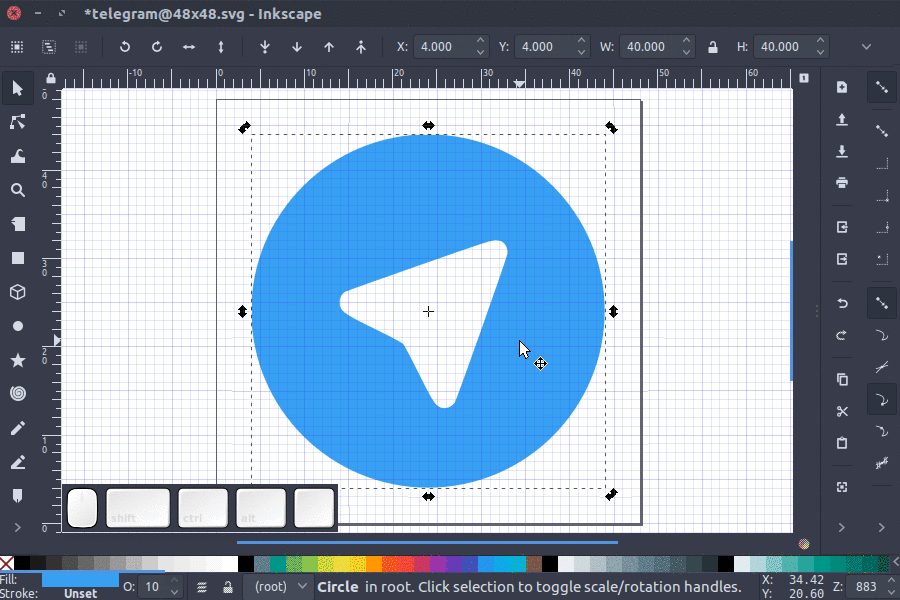Select the Spiral tool
The image size is (900, 600).
pyautogui.click(x=17, y=393)
